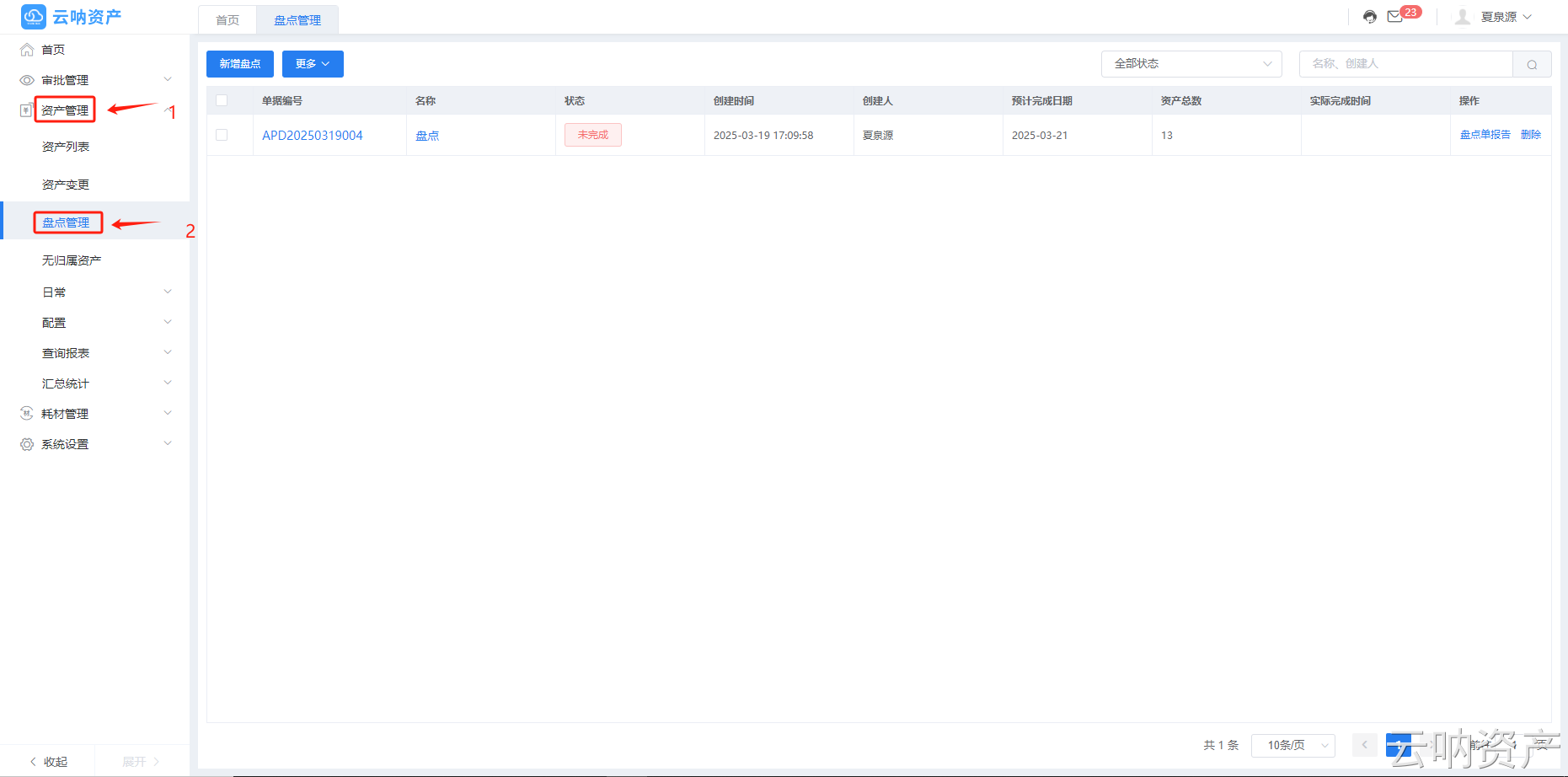Viewport: 1568px width, 777px height.
Task: Click the asset icon beside 资产管理
Action: [x=27, y=110]
